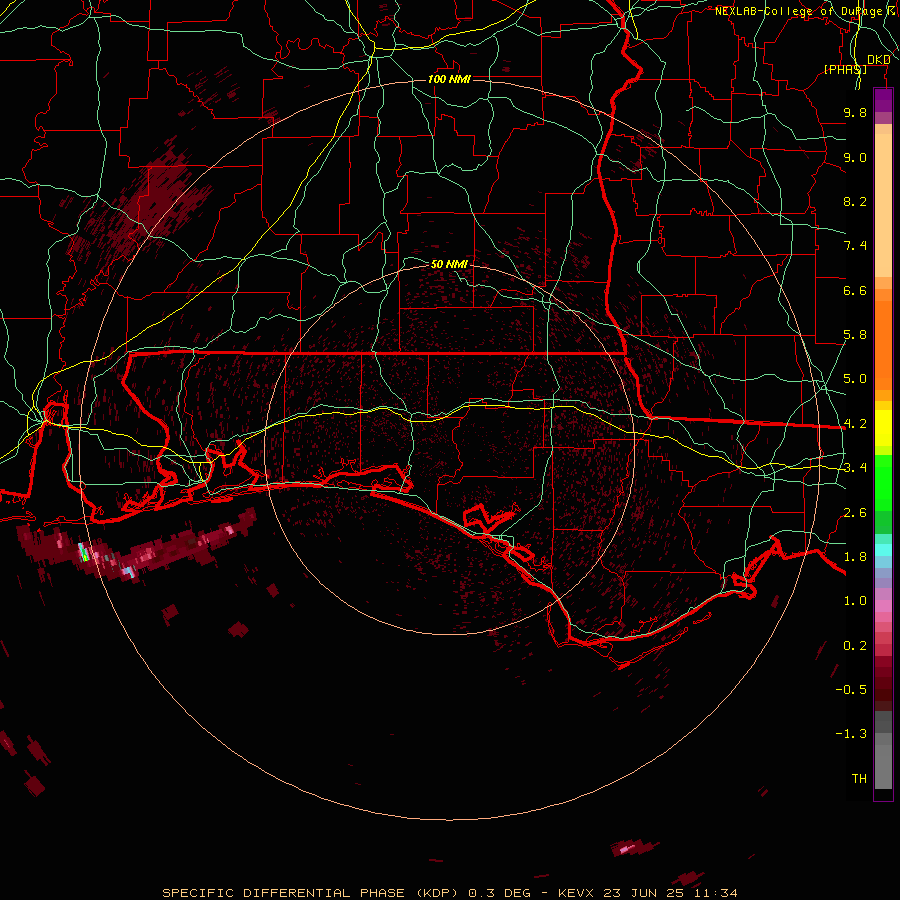Click the 6.6 color scale value
This screenshot has width=900, height=900.
point(855,290)
